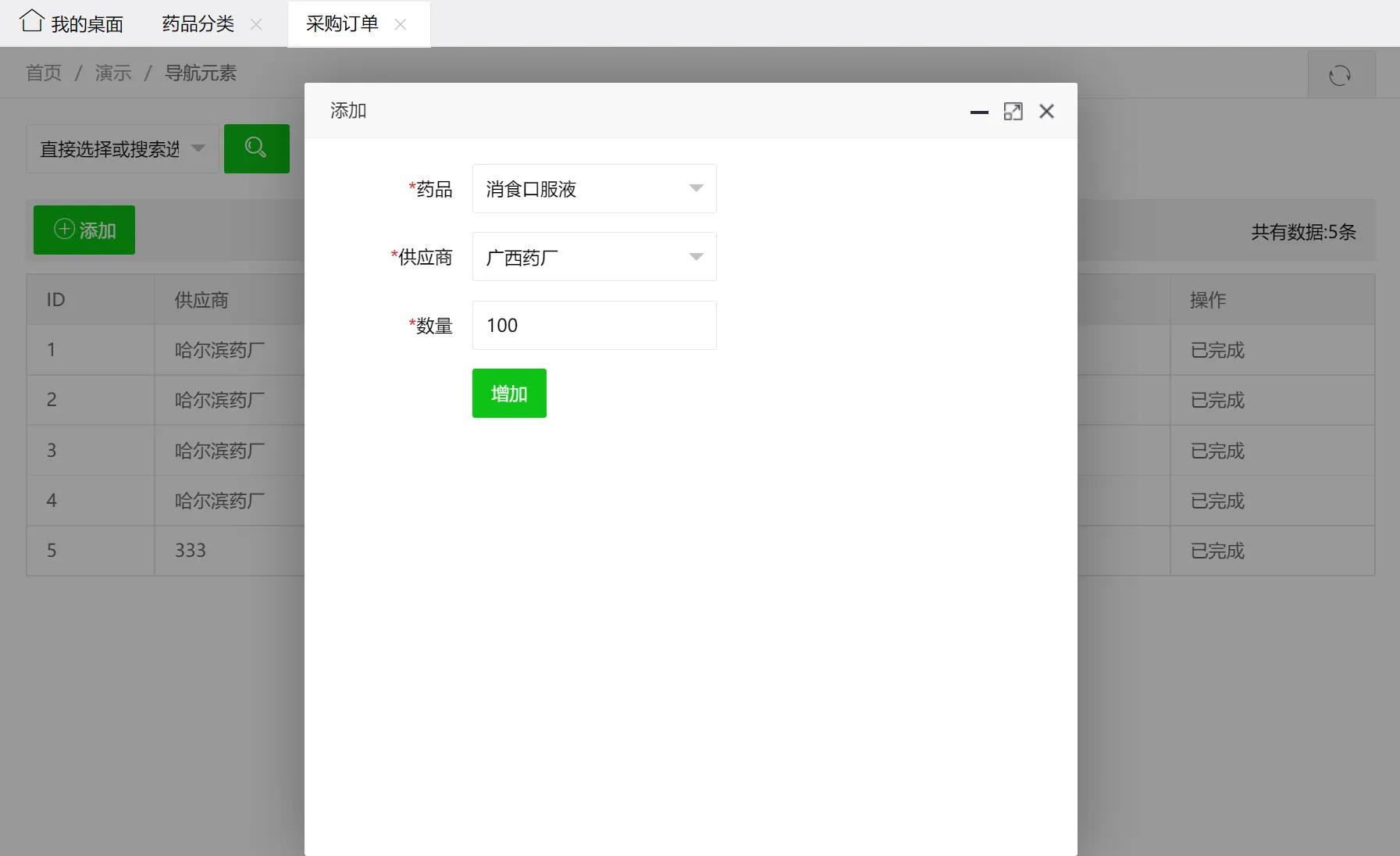Open the 供应商 dropdown showing 广西药厂

pyautogui.click(x=594, y=256)
